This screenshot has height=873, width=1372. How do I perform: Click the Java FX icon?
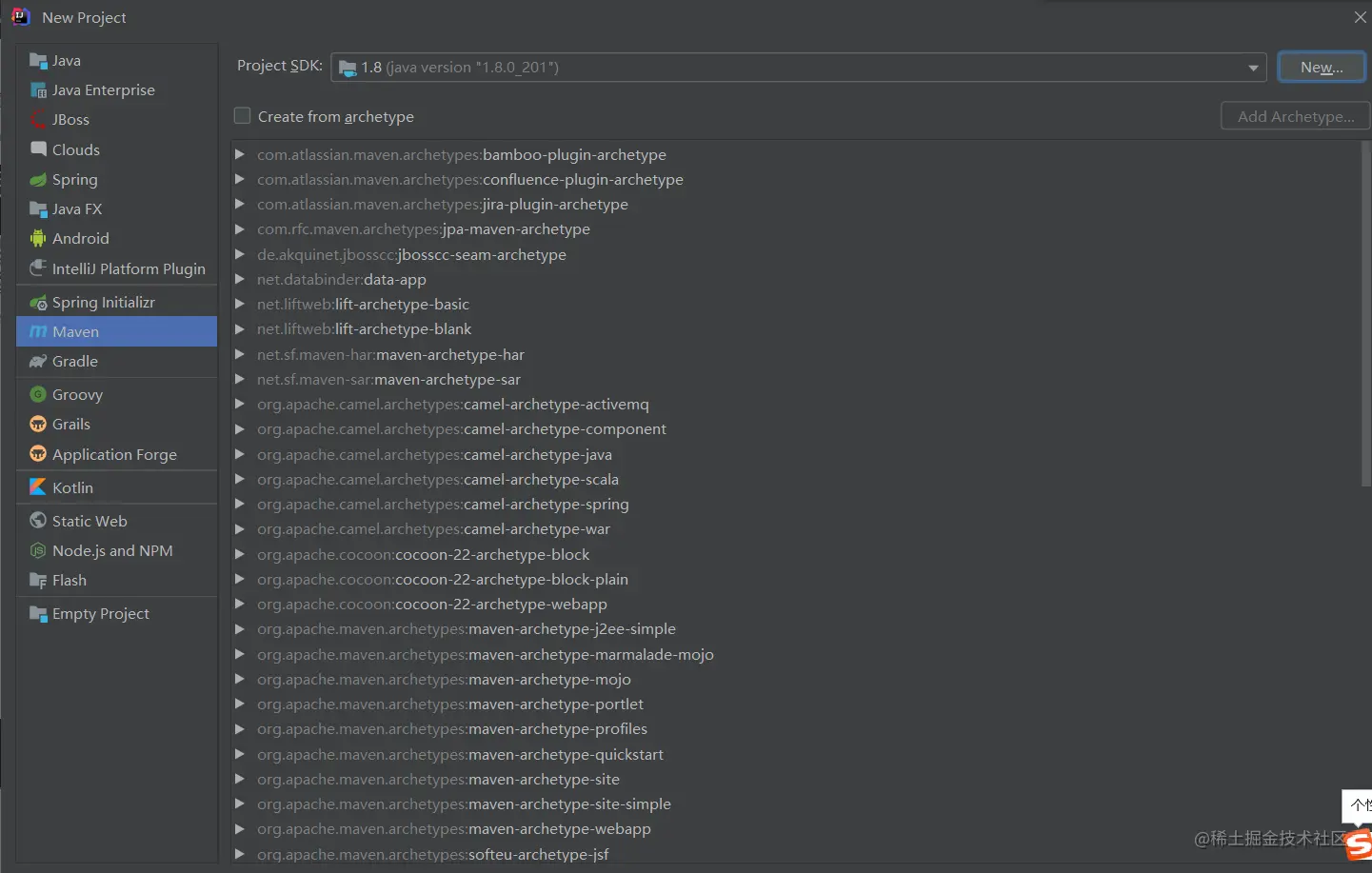(38, 209)
